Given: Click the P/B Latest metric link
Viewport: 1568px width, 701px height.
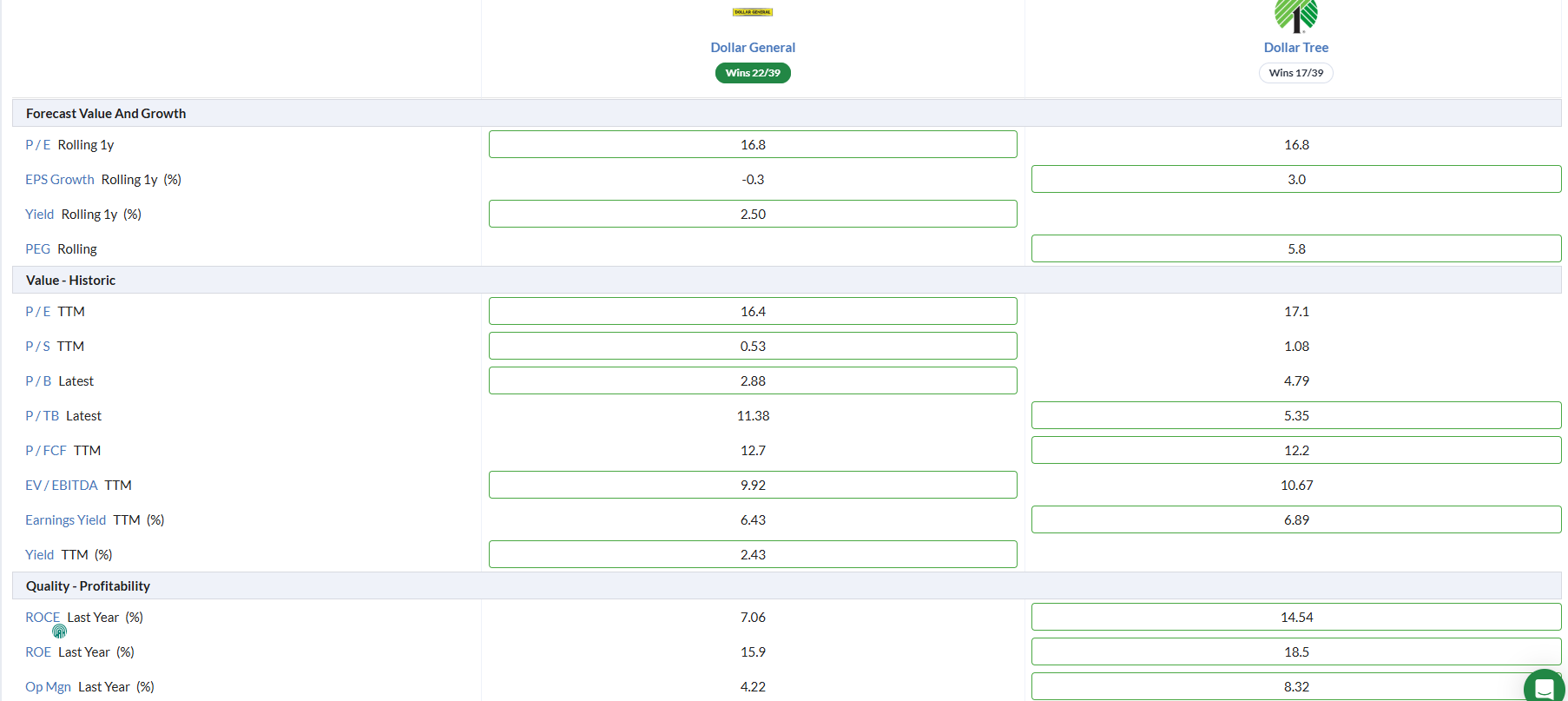Looking at the screenshot, I should 38,381.
